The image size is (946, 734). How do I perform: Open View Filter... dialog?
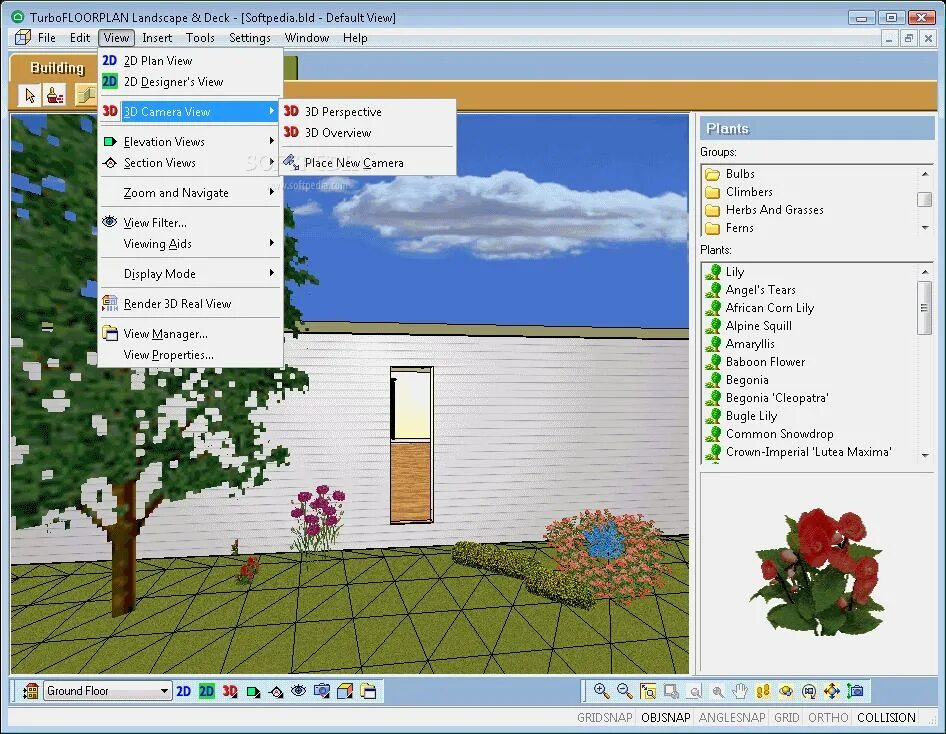190,223
